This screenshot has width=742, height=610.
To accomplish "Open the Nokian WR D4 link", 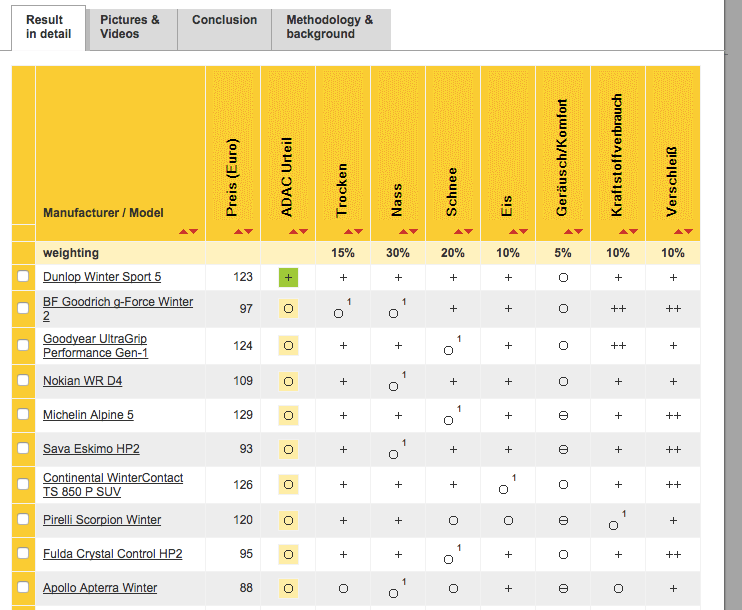I will [82, 381].
